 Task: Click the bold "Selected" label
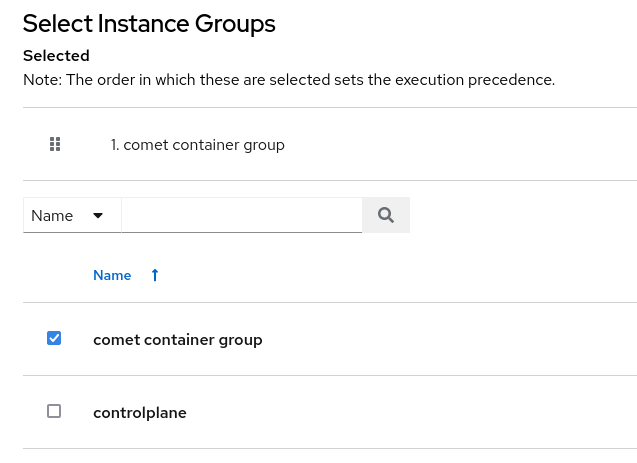56,56
